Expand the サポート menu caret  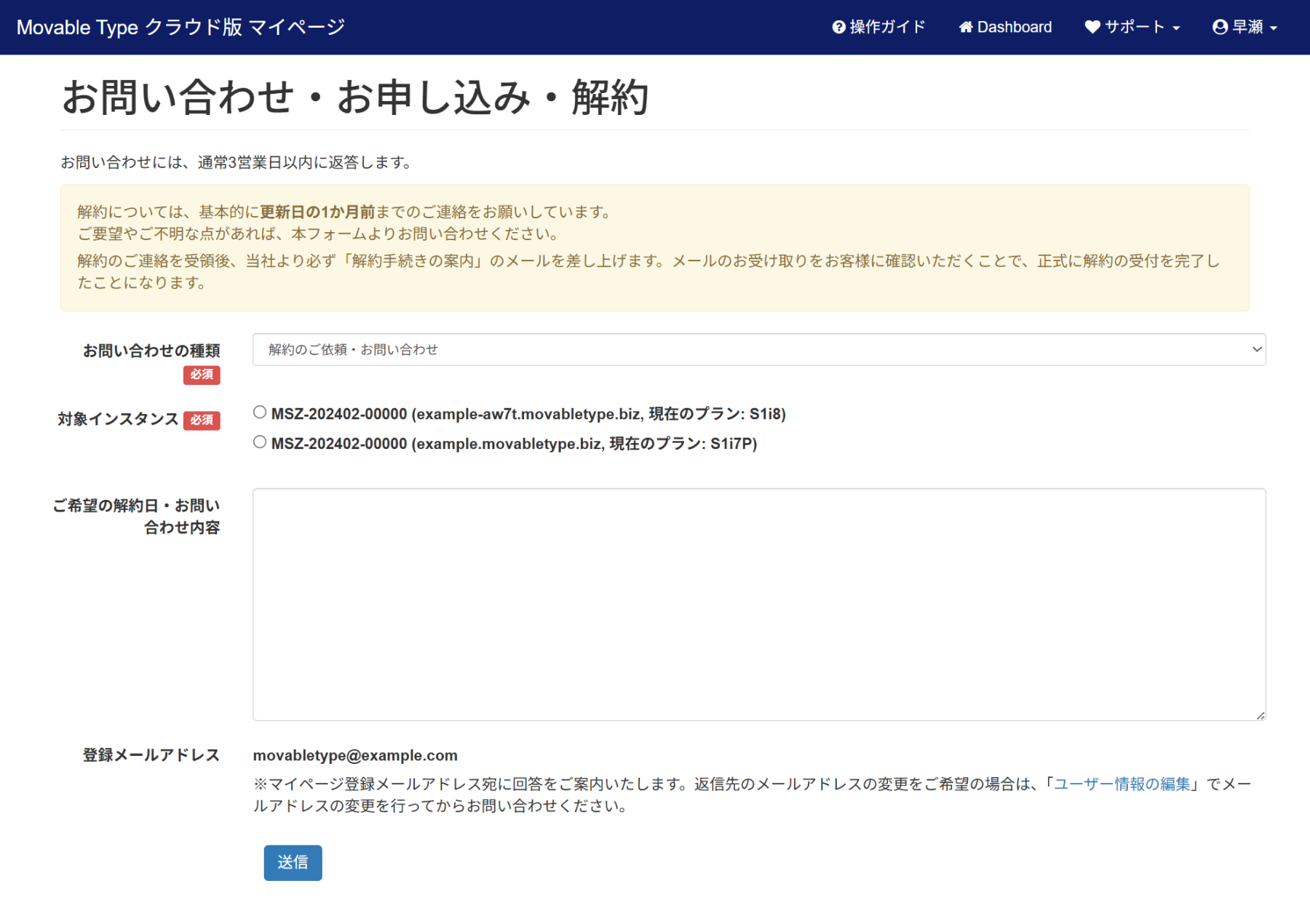coord(1176,28)
